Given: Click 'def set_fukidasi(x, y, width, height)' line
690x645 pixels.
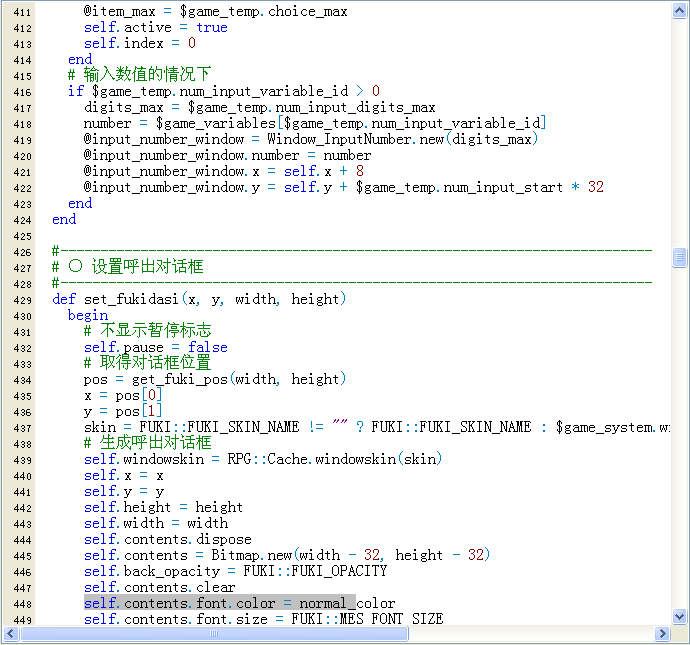Looking at the screenshot, I should 199,299.
